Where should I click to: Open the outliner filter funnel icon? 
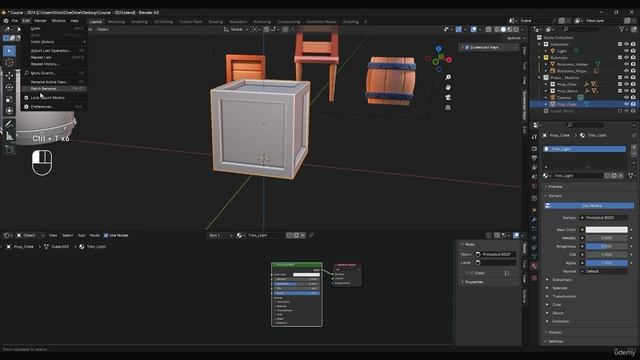pyautogui.click(x=622, y=29)
